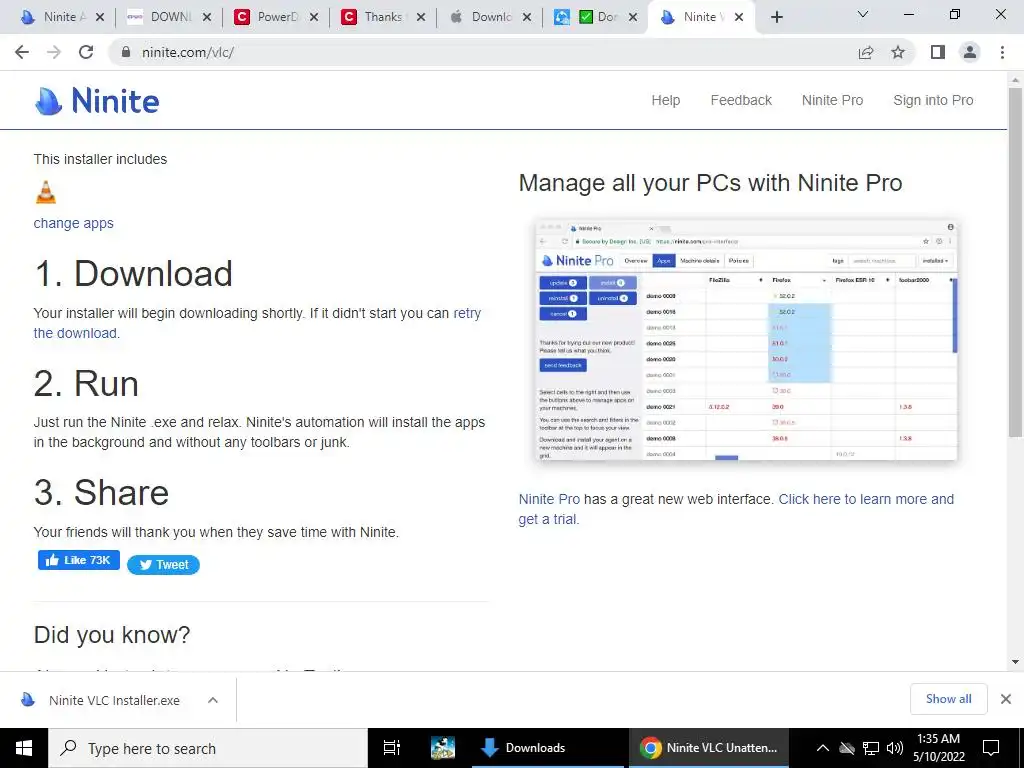Open the tab search chevron in title bar
This screenshot has width=1024, height=768.
coord(863,14)
